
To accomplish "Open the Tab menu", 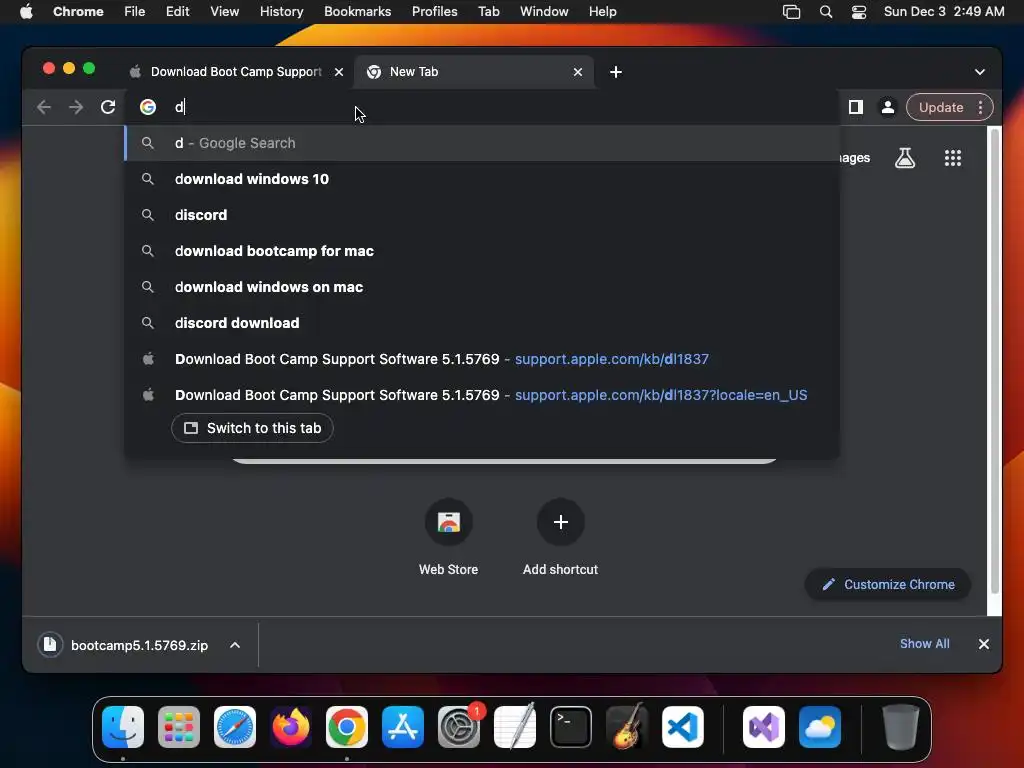I will (x=488, y=12).
